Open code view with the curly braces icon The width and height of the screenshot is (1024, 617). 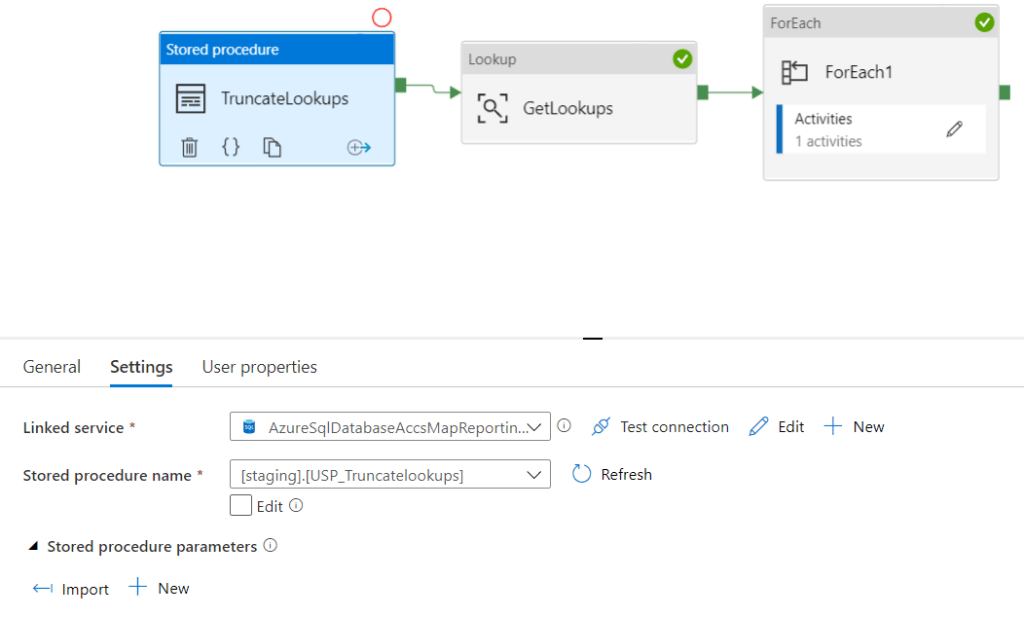point(231,147)
